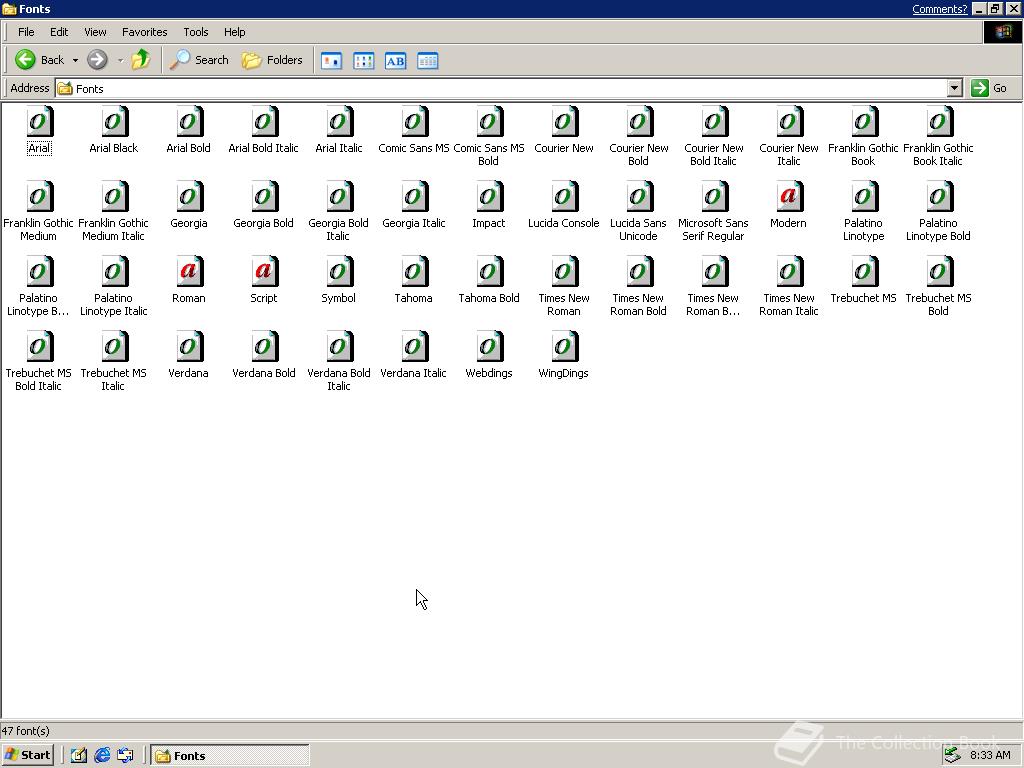Screen dimensions: 1024x768
Task: Select the Courier New font icon
Action: [x=564, y=122]
